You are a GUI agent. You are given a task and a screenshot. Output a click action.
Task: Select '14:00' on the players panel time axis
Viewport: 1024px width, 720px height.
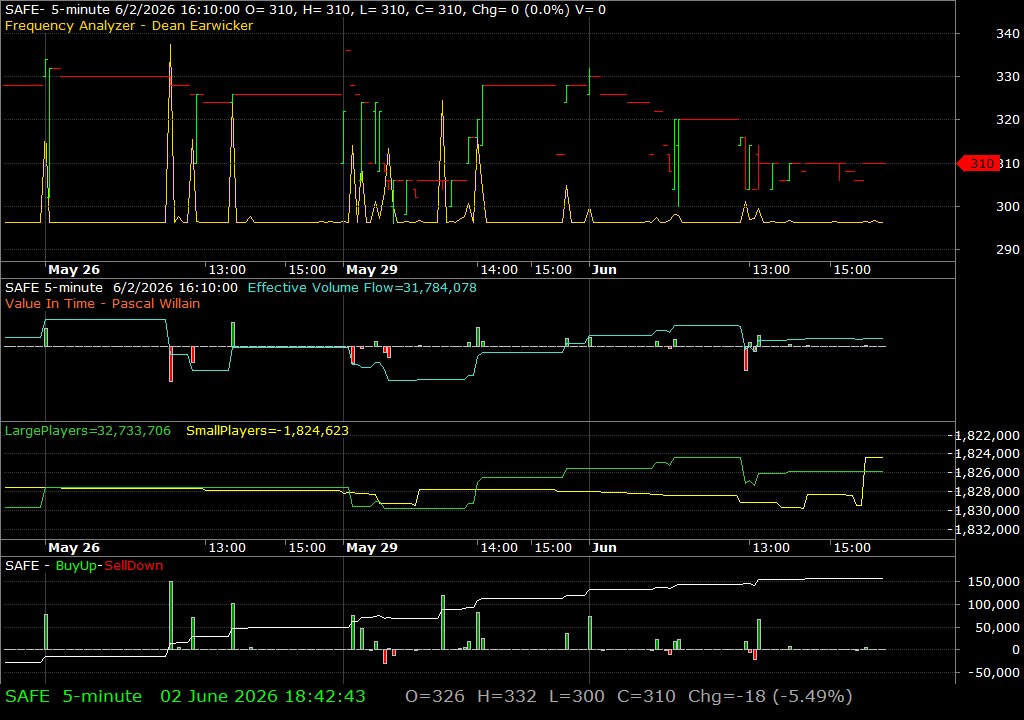(499, 548)
